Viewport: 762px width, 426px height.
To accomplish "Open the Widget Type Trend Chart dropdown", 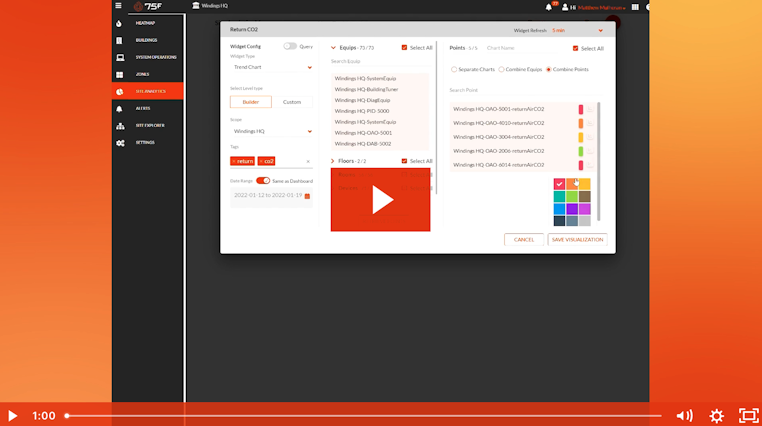I will point(272,68).
